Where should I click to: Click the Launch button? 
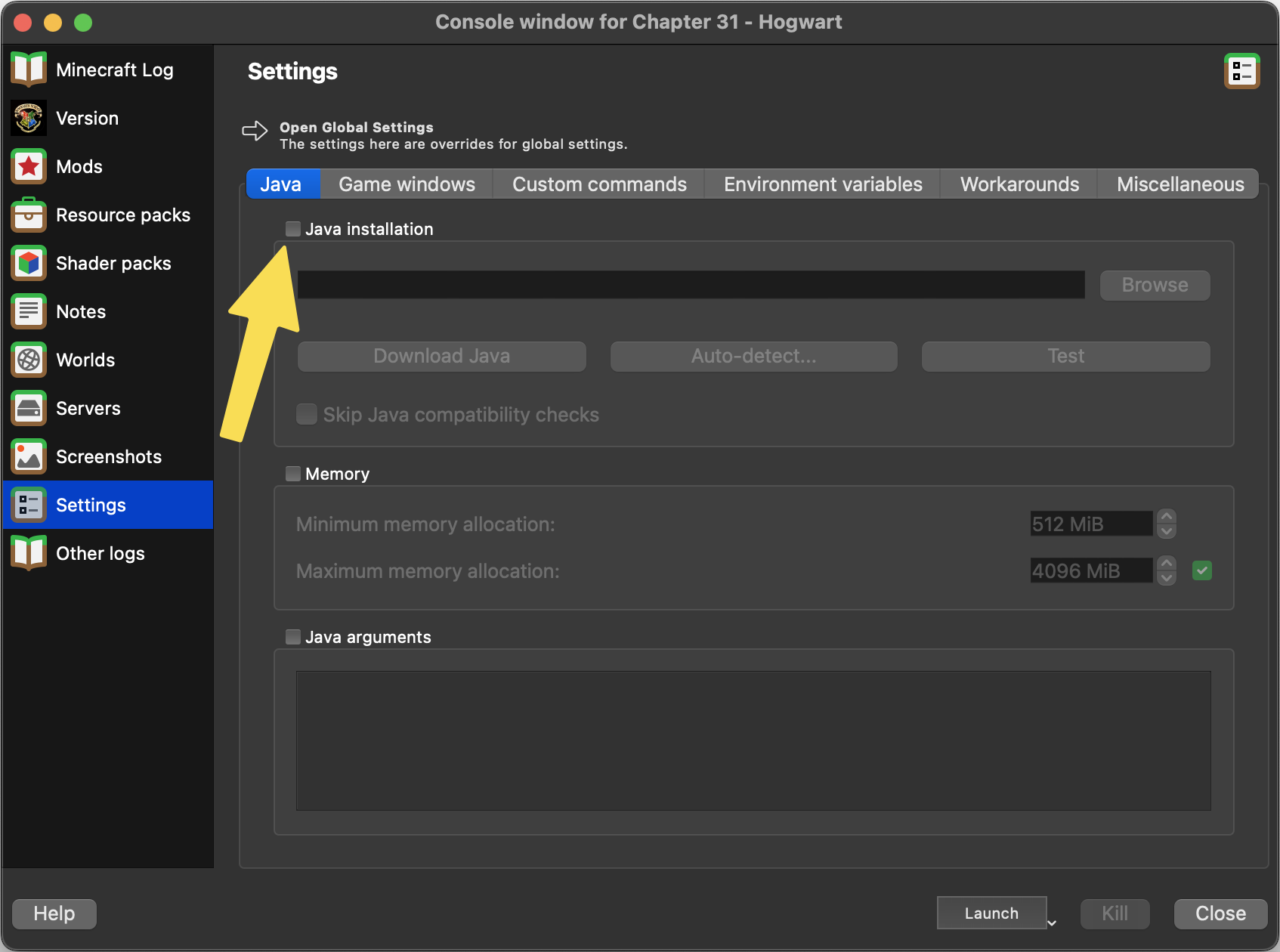point(991,913)
